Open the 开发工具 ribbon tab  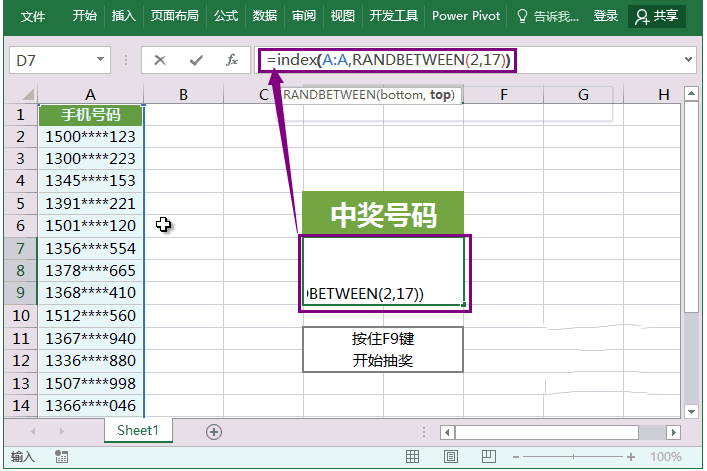394,16
